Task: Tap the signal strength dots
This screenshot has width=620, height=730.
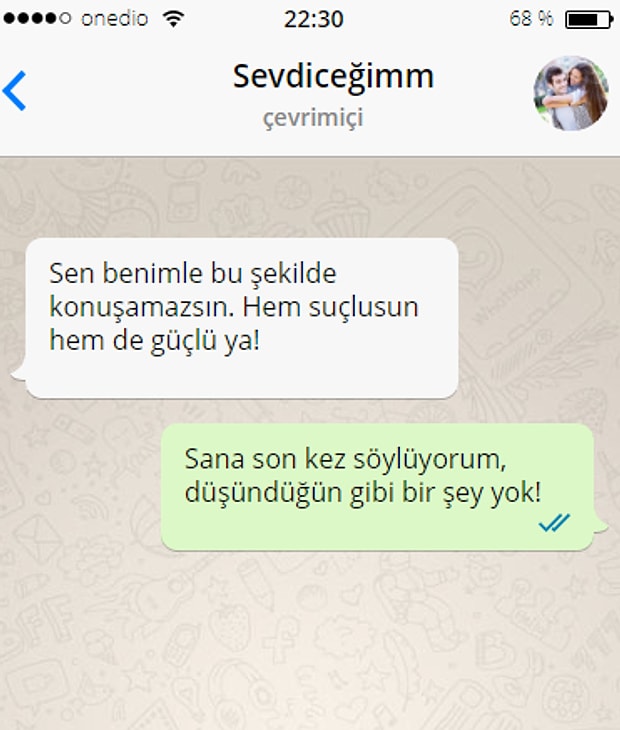Action: click(37, 19)
